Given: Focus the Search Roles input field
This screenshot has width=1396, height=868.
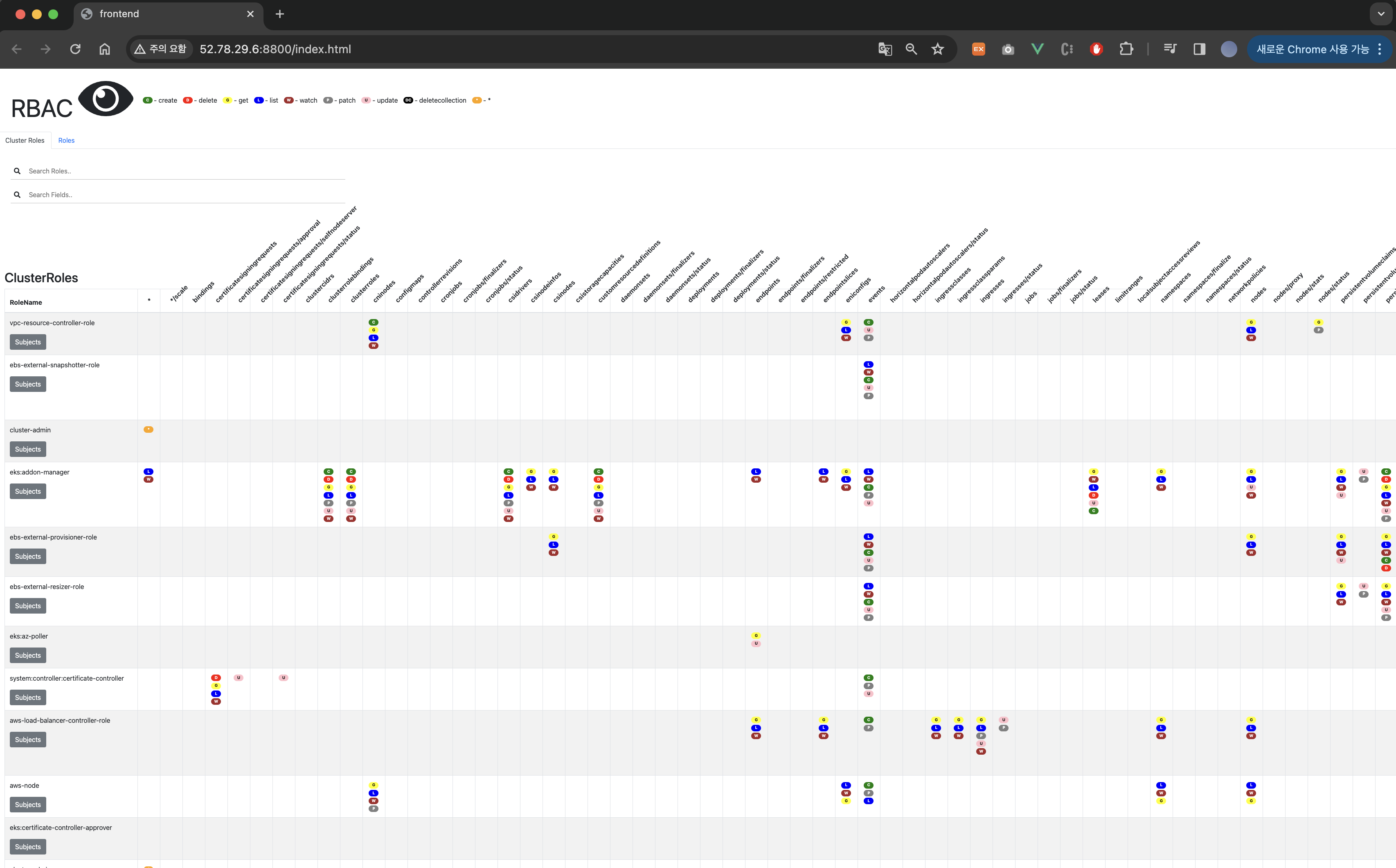Looking at the screenshot, I should point(184,171).
